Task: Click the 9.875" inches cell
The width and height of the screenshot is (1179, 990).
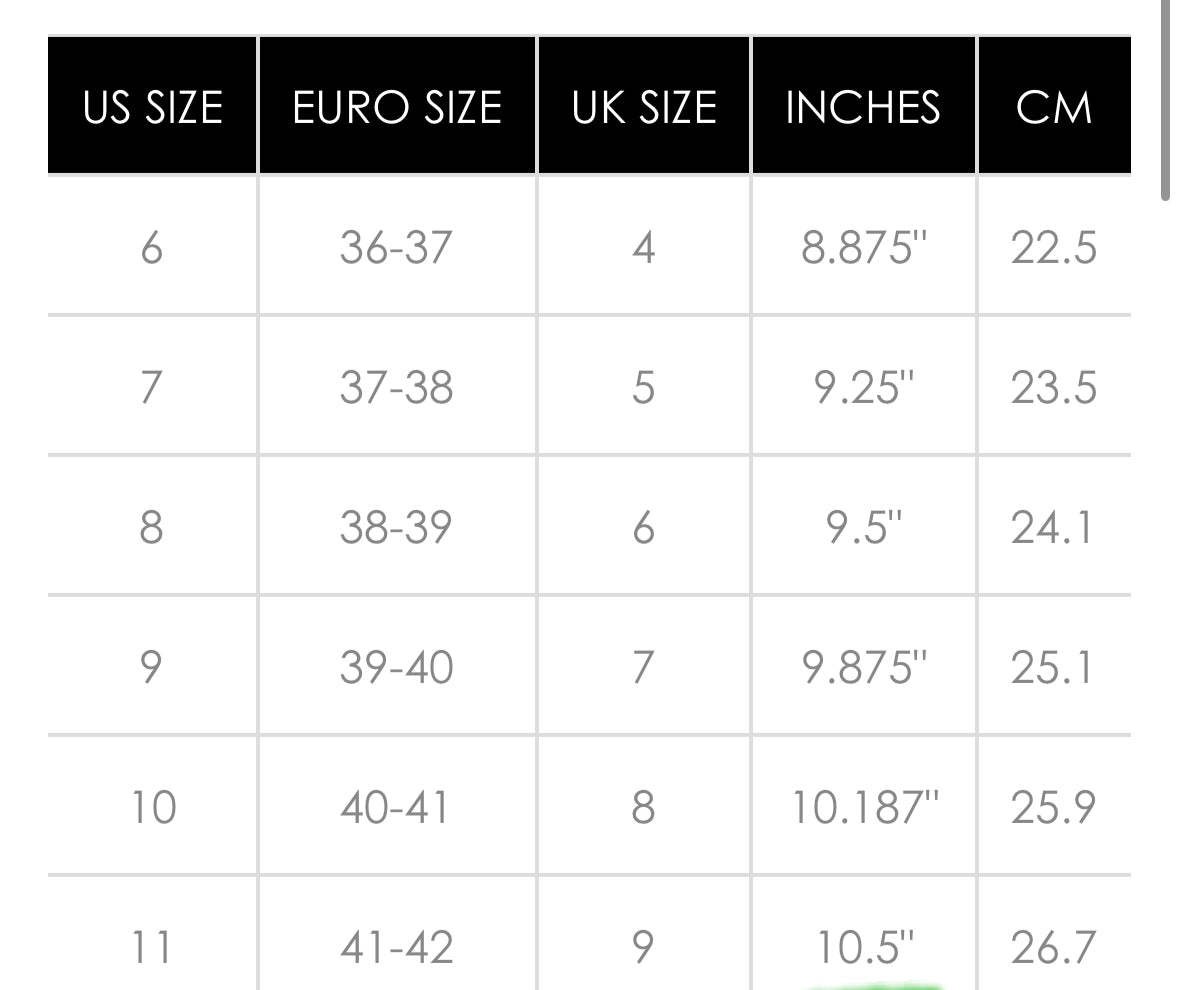Action: pos(864,667)
